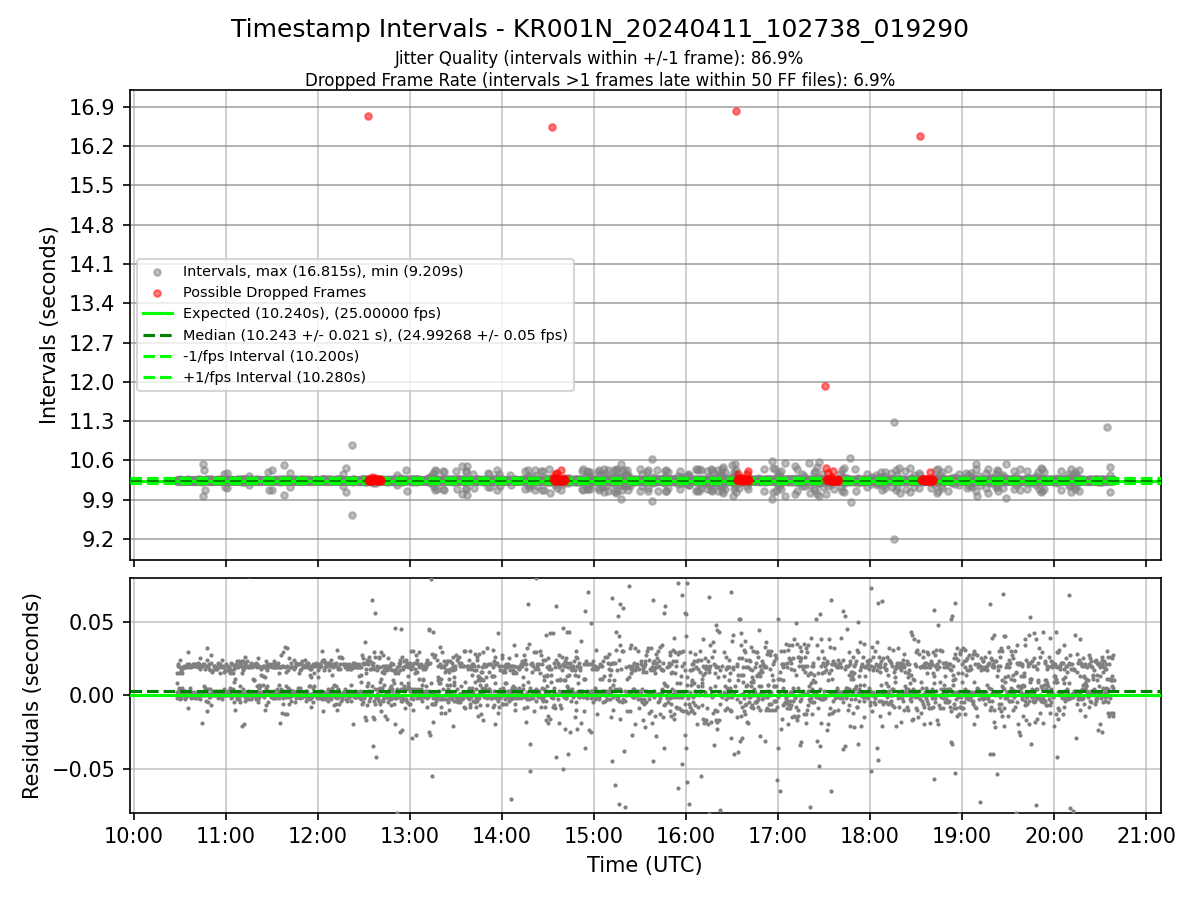Click legend entry starting 'Median (10.243 +/- 0.021 s)'
The height and width of the screenshot is (900, 1200).
[x=375, y=335]
